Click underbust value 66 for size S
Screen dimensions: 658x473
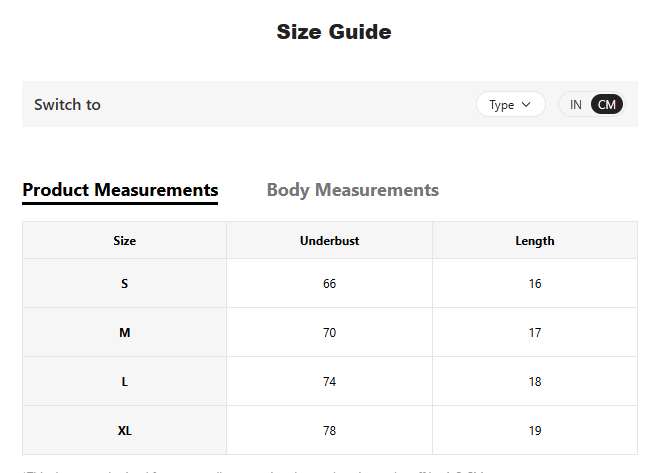[329, 283]
